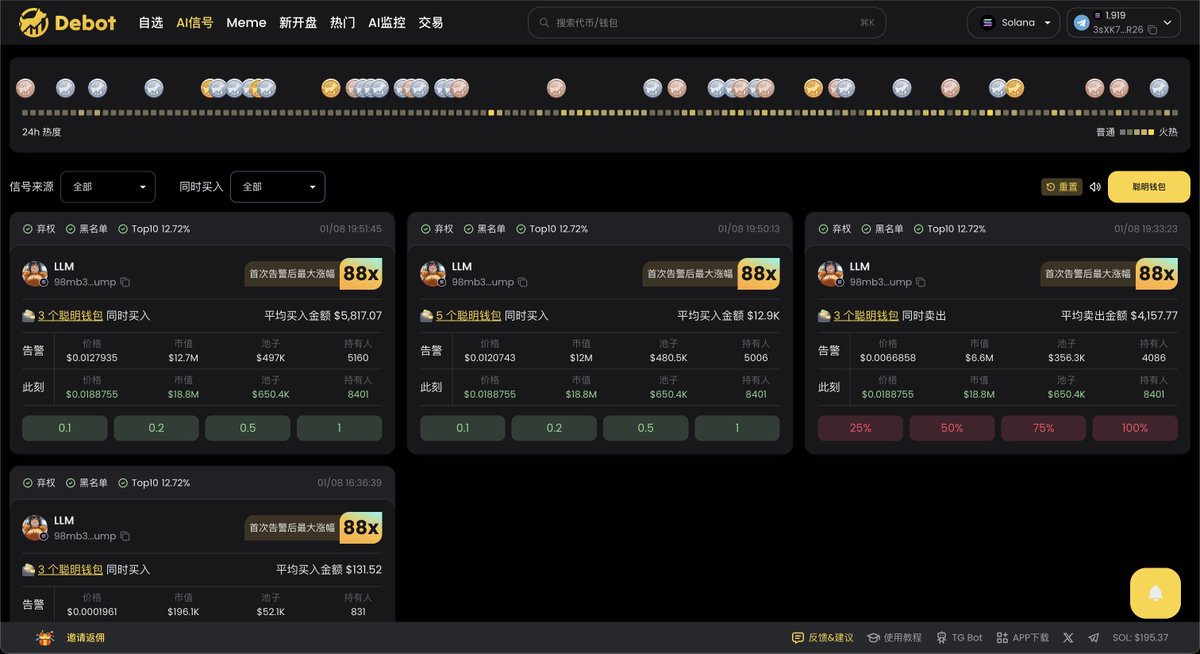
Task: Copy LLM address in the 19:50:13 card
Action: click(x=523, y=282)
